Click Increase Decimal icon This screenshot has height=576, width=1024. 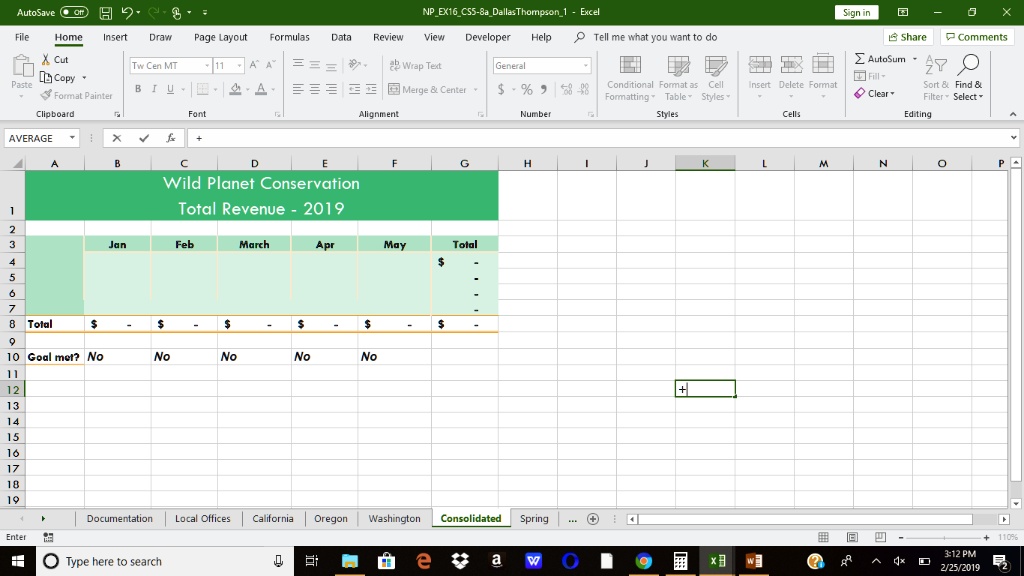click(566, 89)
